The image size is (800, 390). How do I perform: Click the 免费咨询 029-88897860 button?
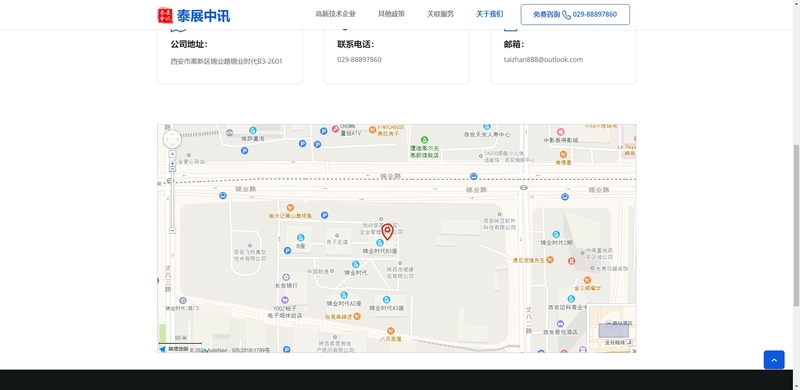(x=575, y=14)
